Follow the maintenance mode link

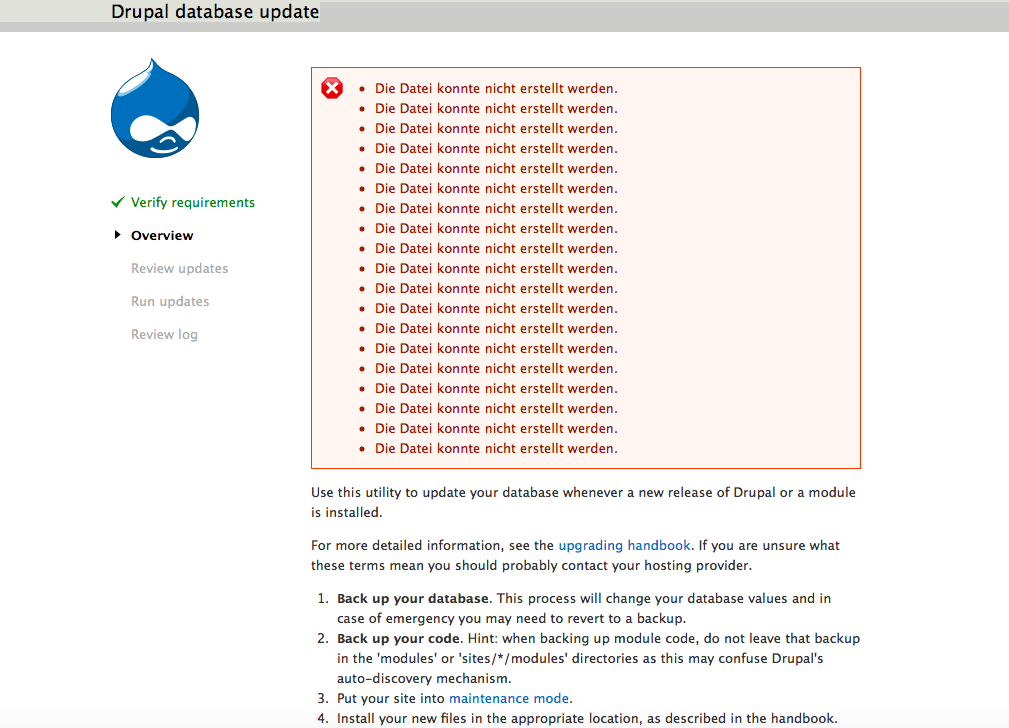tap(508, 698)
